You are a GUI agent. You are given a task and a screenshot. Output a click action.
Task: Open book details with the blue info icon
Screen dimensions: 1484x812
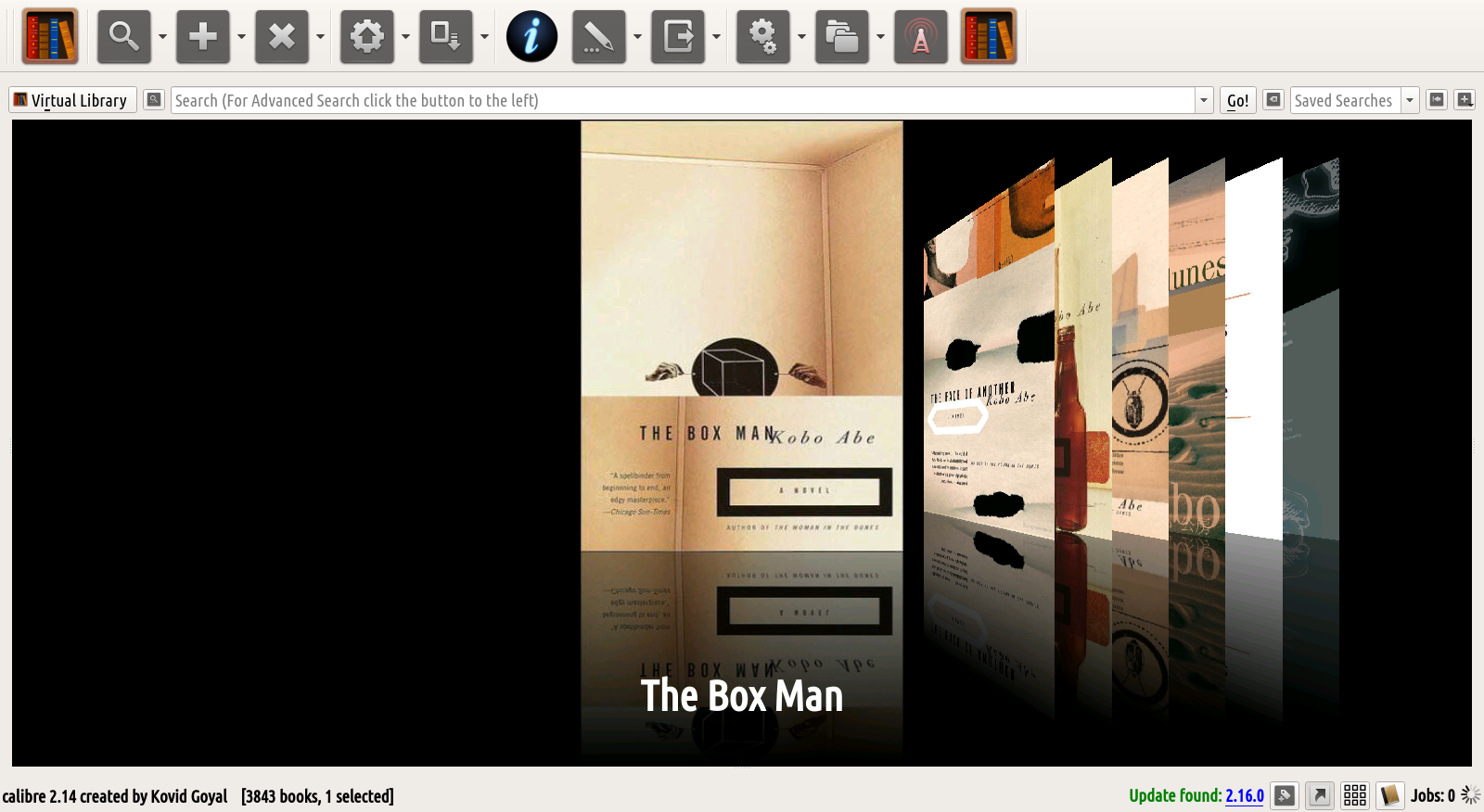531,37
